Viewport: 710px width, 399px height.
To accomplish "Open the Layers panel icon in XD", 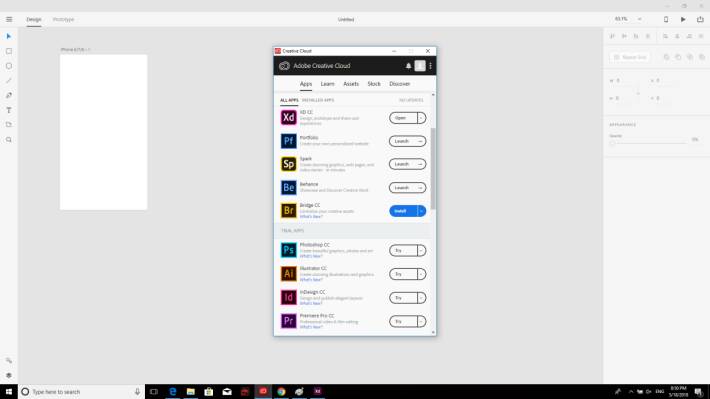I will click(x=9, y=375).
